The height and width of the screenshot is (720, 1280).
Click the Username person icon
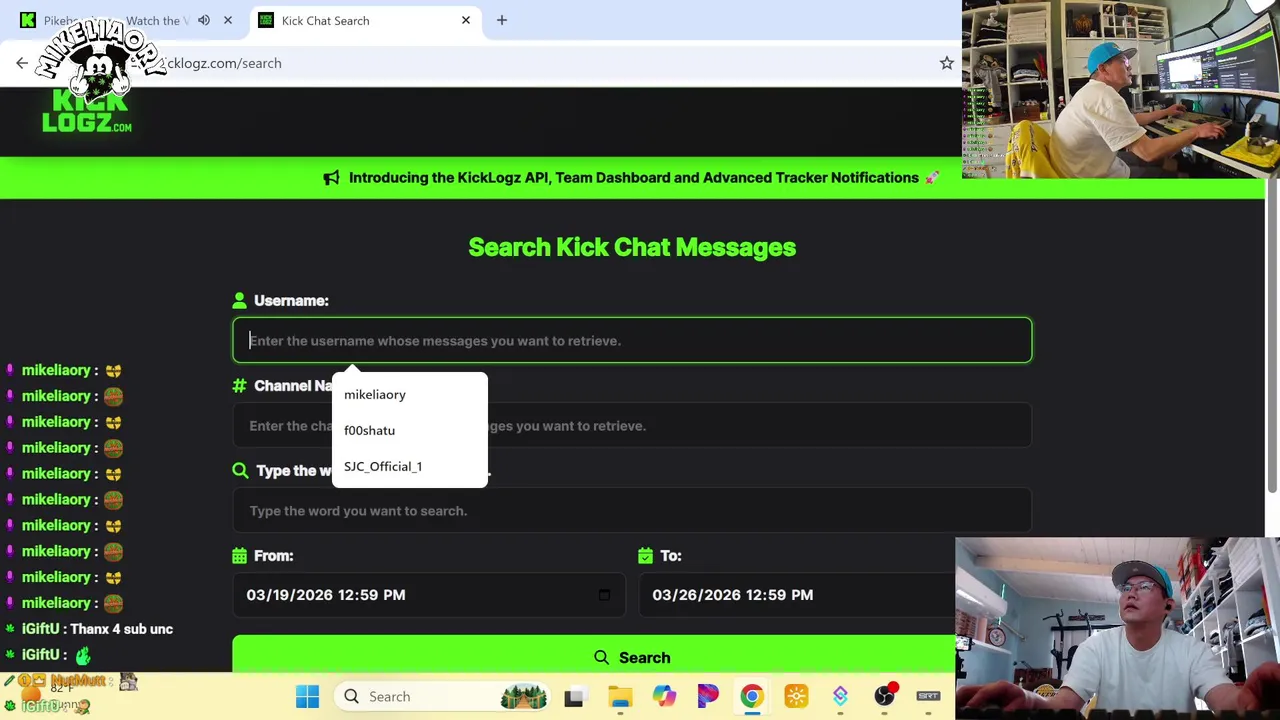point(239,300)
